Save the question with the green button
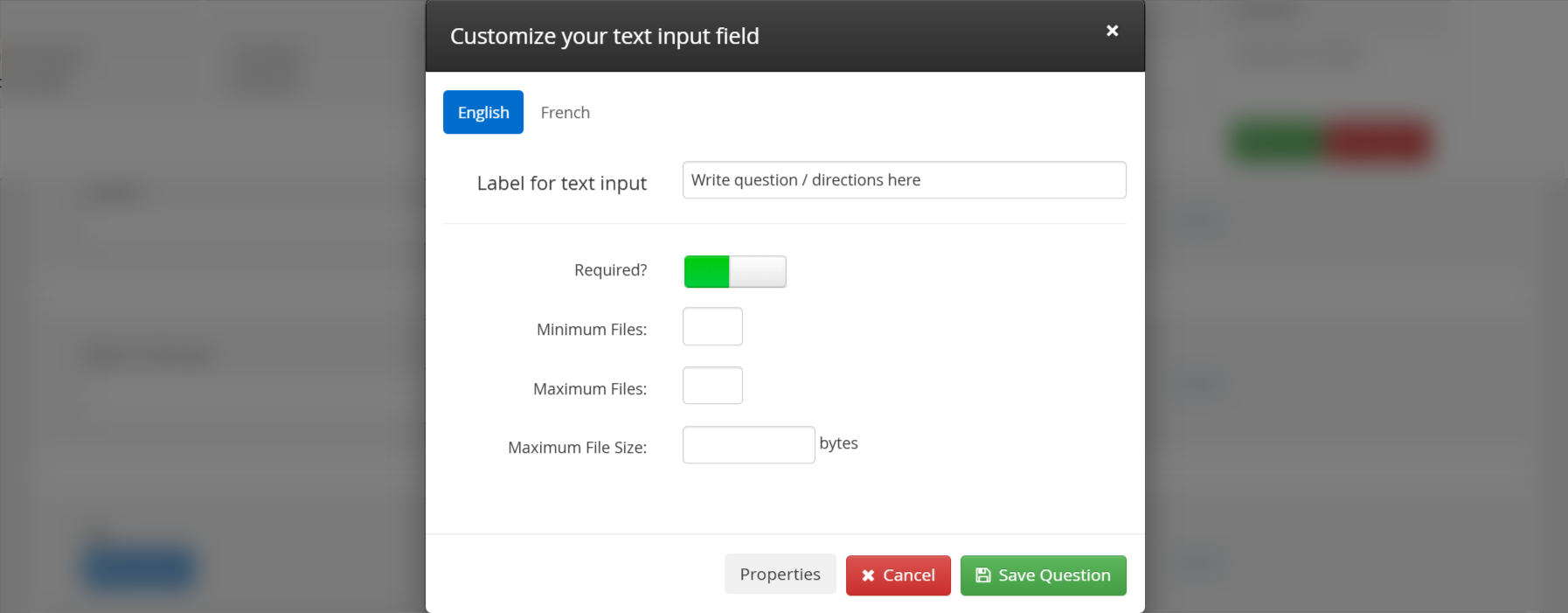The image size is (1568, 613). click(1043, 575)
